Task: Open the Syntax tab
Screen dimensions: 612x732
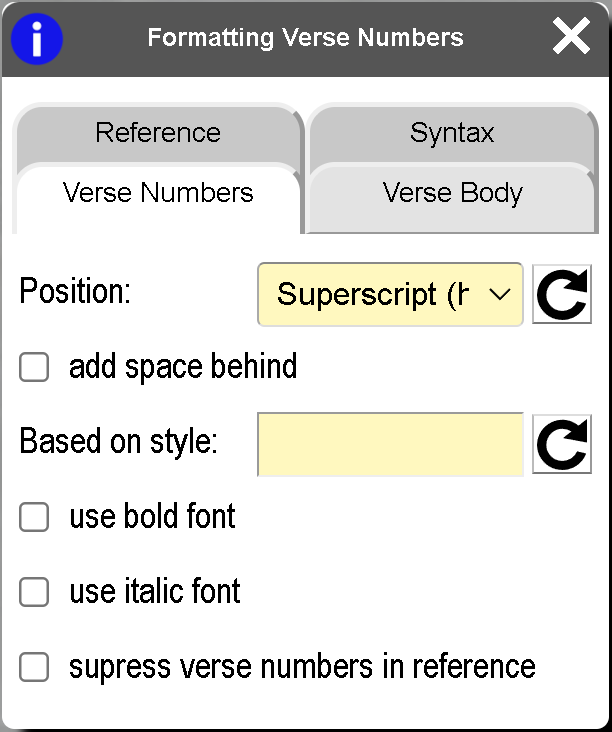Action: point(452,132)
